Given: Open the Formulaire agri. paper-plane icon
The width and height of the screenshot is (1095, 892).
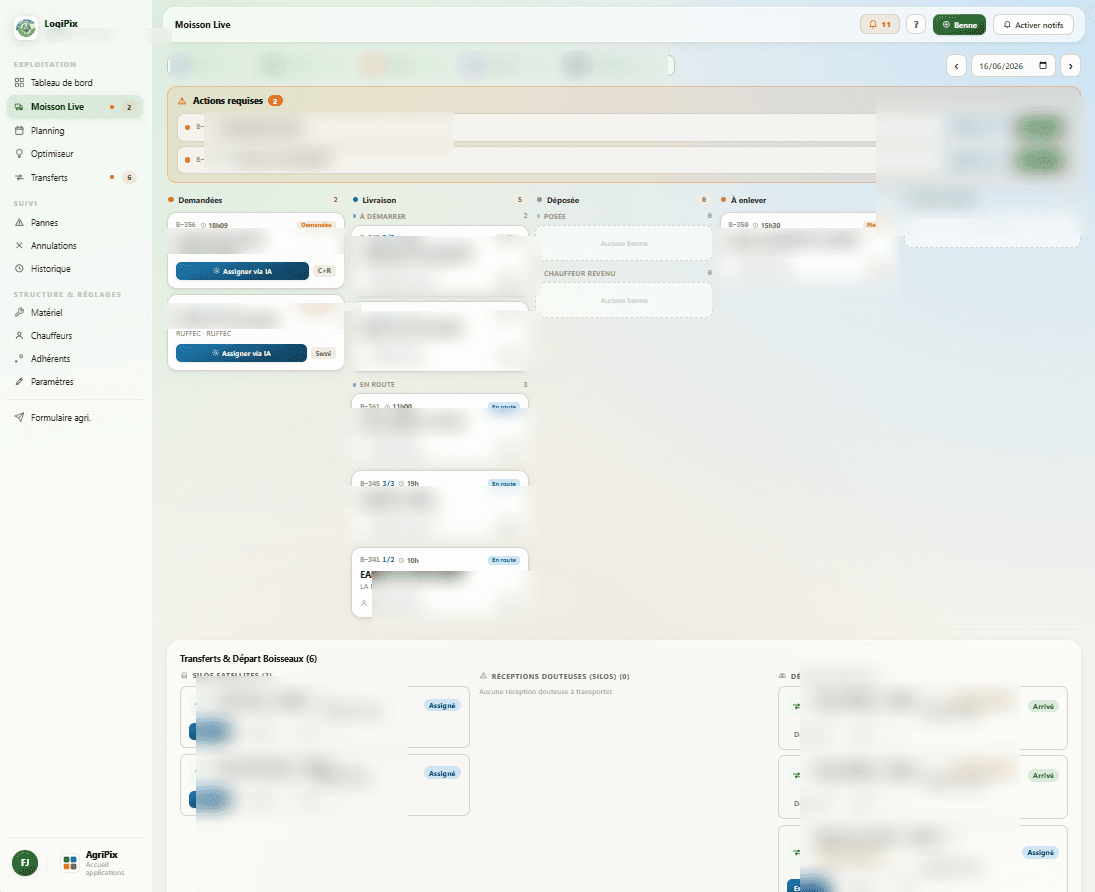Looking at the screenshot, I should point(20,418).
